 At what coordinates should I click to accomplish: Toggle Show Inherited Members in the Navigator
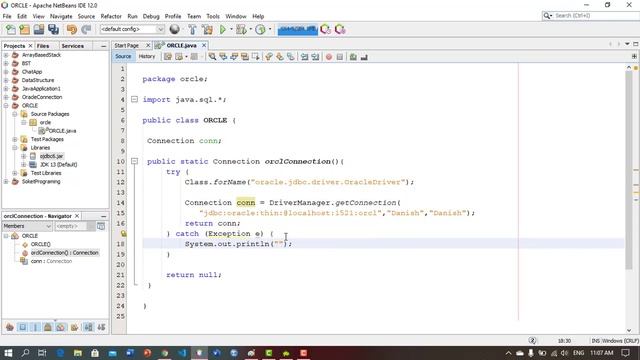9,327
